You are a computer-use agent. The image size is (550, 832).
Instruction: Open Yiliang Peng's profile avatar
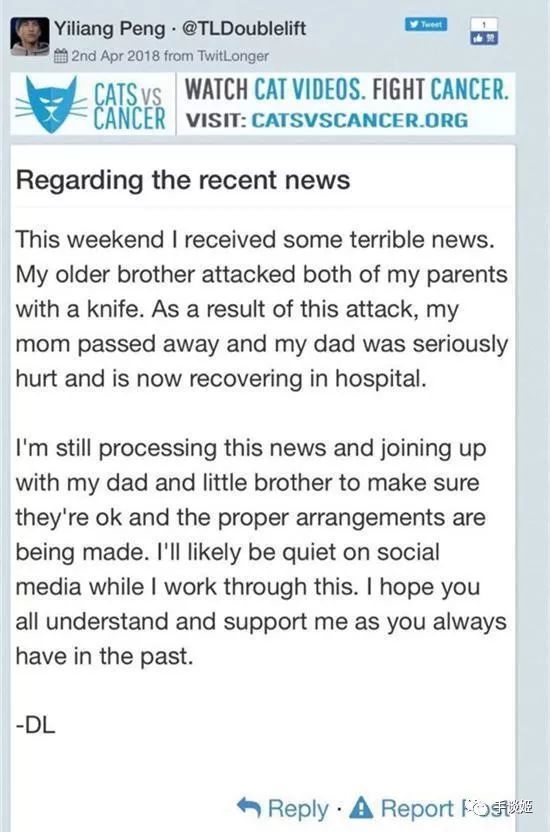click(x=30, y=36)
